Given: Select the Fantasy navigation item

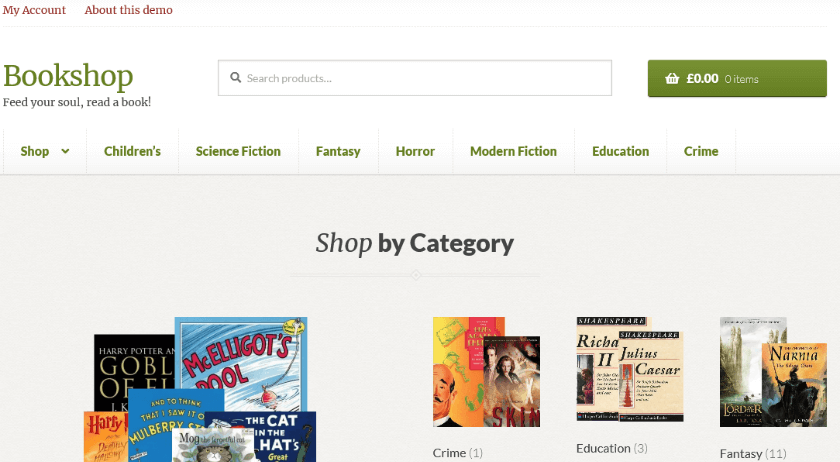Looking at the screenshot, I should 338,151.
